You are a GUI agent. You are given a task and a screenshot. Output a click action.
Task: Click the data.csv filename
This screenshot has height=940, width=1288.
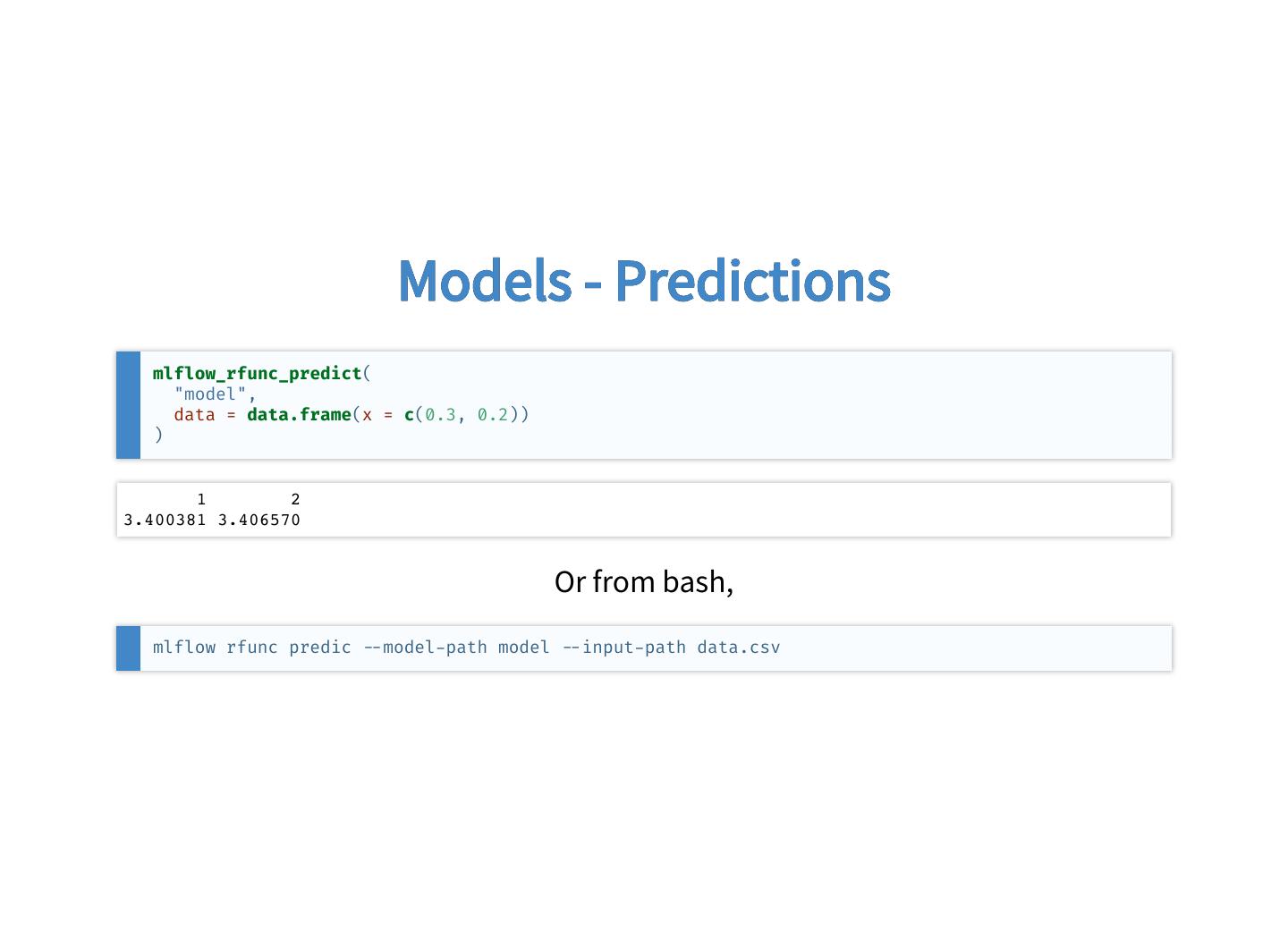tap(739, 648)
